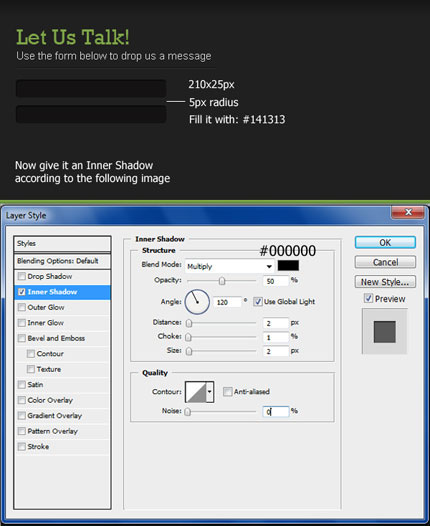Screen dimensions: 430x526
Task: Click the style preview thumbnail
Action: coord(385,332)
